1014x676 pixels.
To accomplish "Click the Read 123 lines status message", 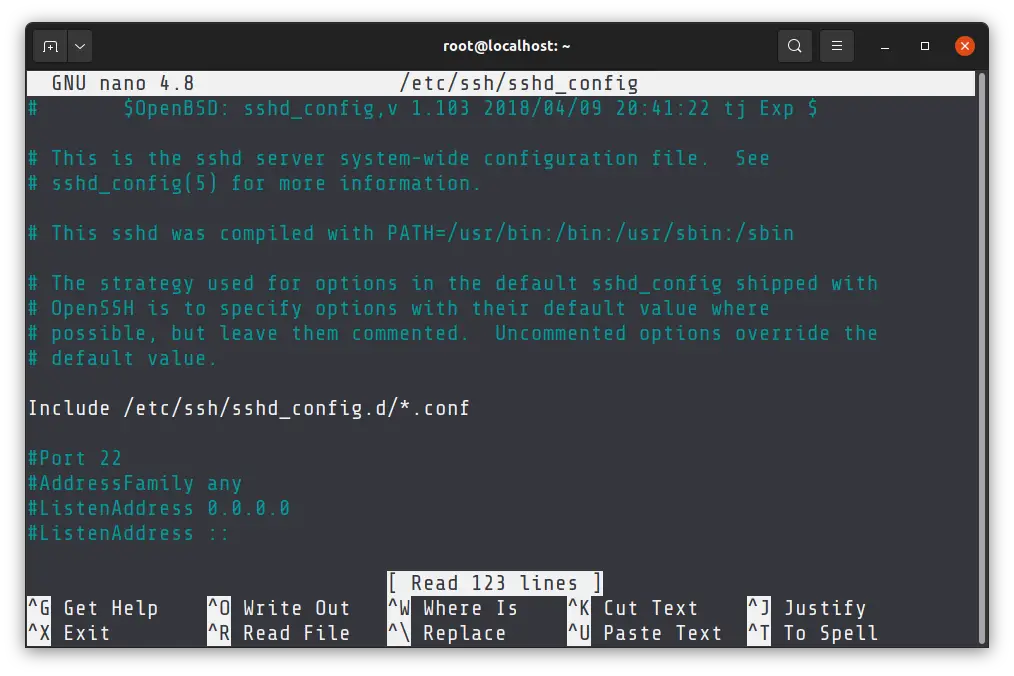I will [495, 583].
